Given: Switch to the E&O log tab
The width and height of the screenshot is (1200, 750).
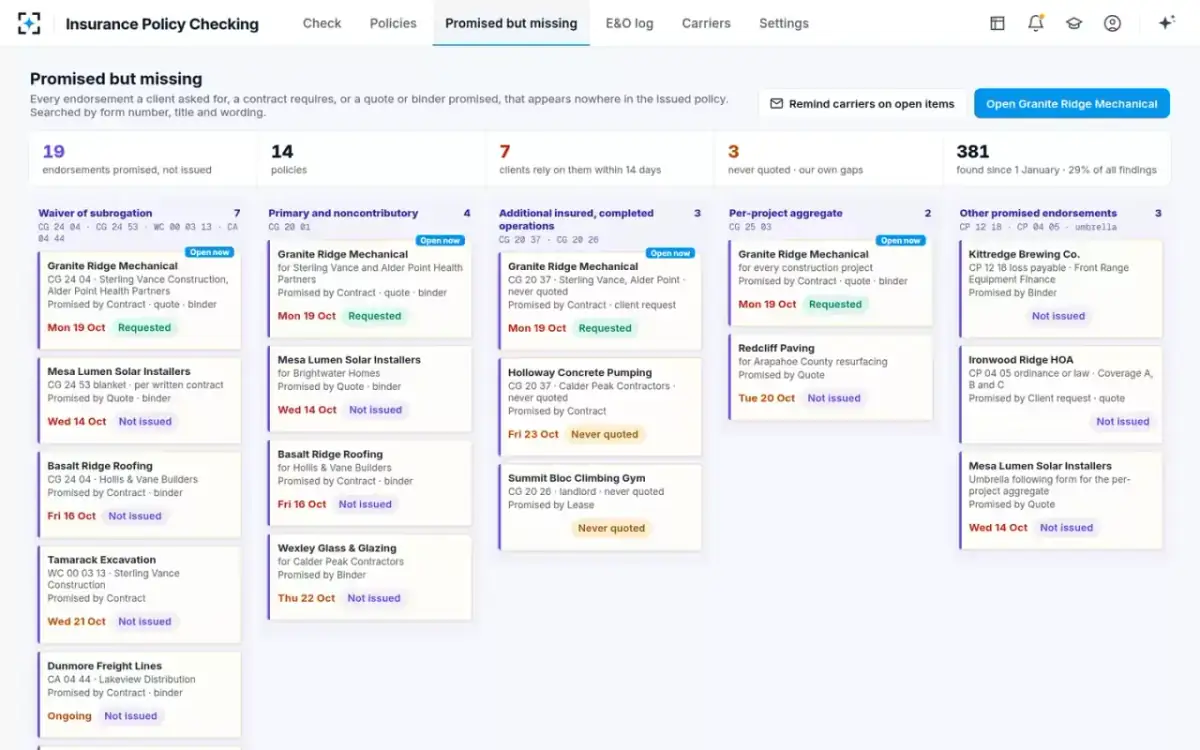Looking at the screenshot, I should (x=629, y=23).
